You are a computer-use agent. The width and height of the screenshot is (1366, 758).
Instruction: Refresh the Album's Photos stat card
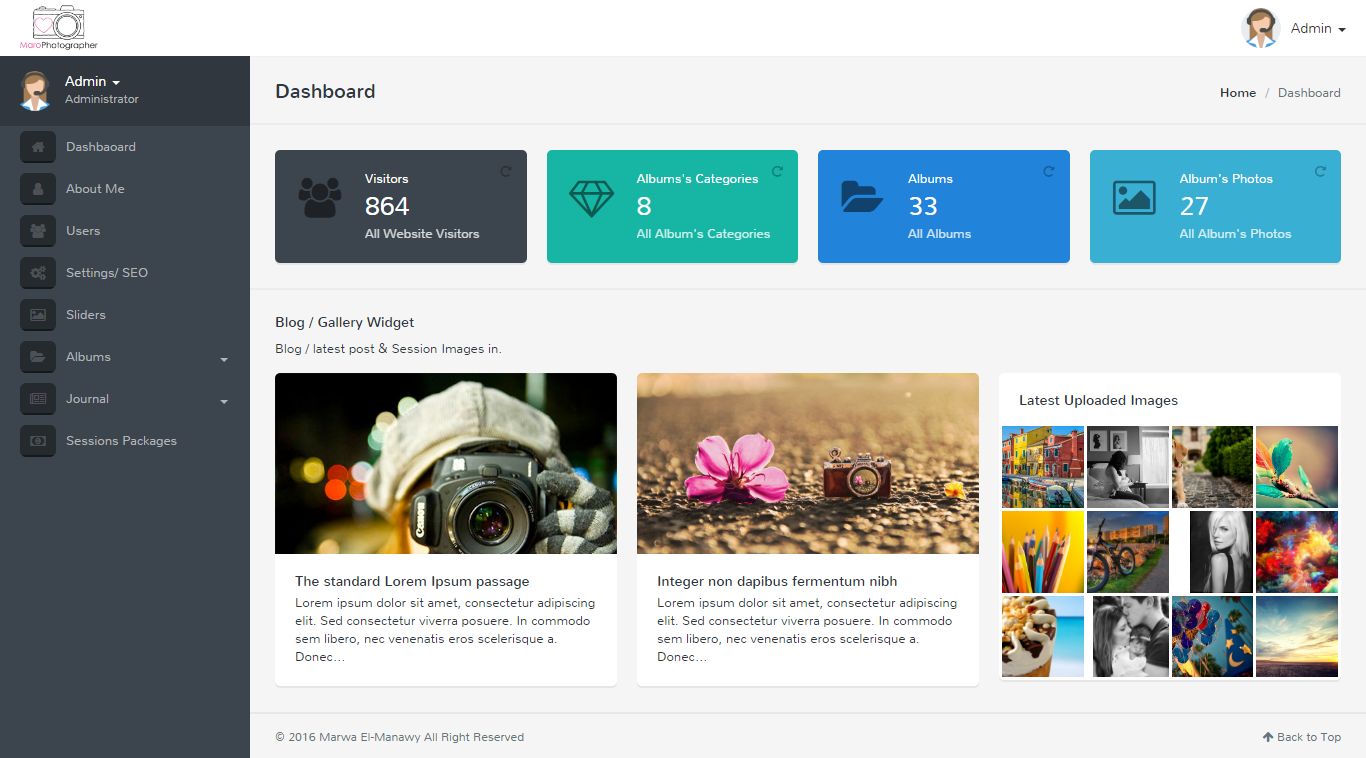pos(1320,172)
